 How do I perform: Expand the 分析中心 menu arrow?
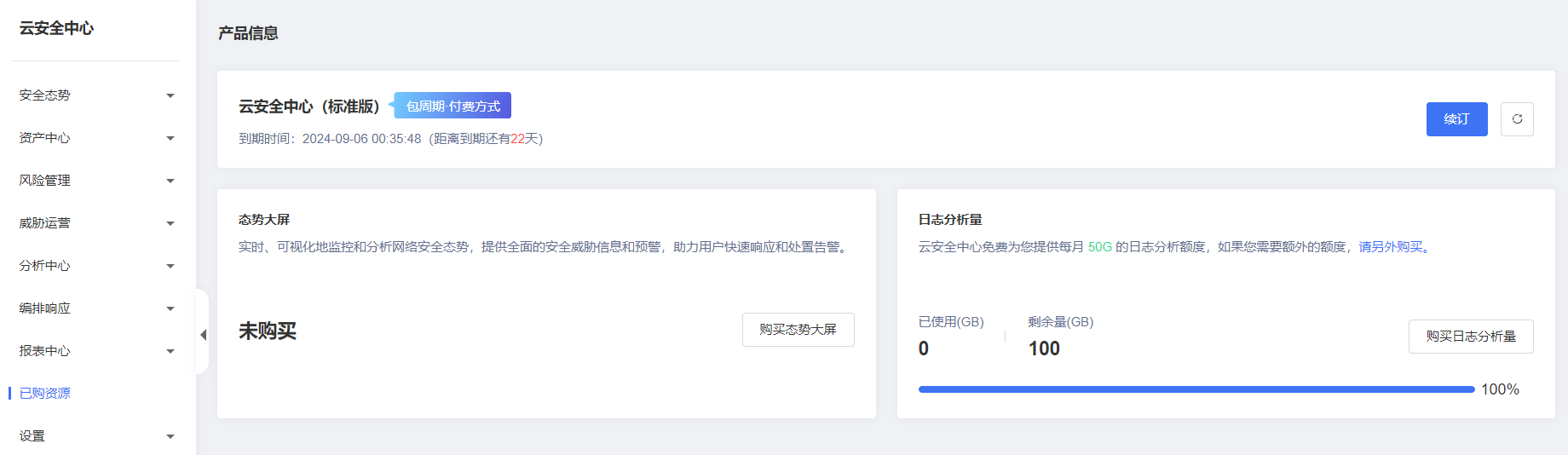[x=170, y=266]
